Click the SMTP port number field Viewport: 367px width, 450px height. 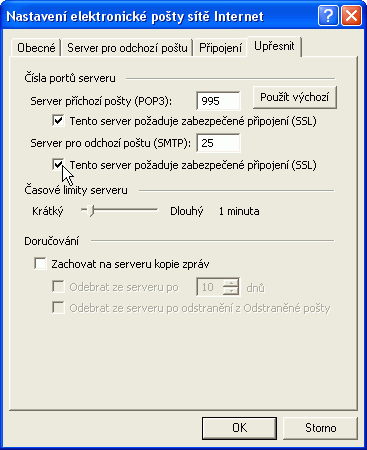[218, 143]
